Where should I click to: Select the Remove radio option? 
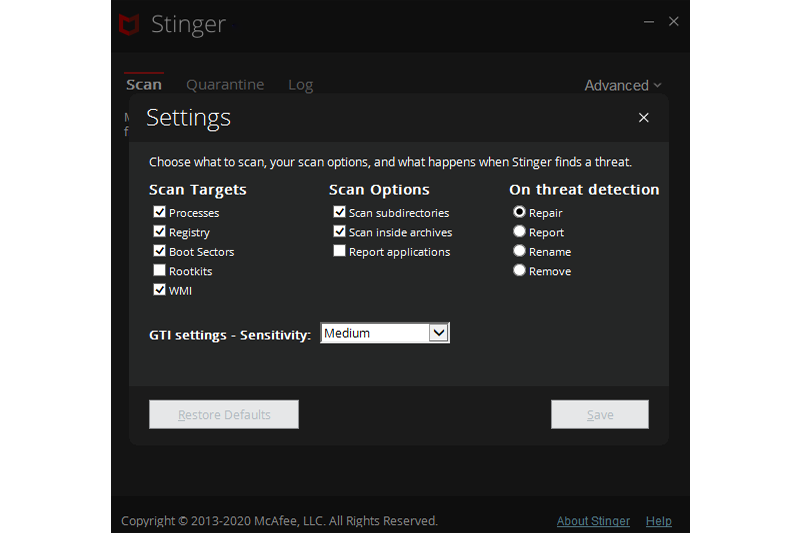click(x=519, y=271)
